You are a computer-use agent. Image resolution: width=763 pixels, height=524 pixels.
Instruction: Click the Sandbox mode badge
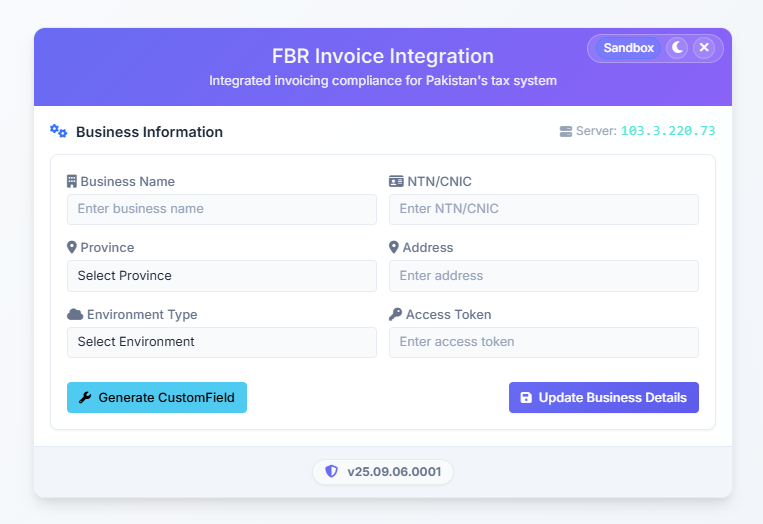pyautogui.click(x=628, y=48)
